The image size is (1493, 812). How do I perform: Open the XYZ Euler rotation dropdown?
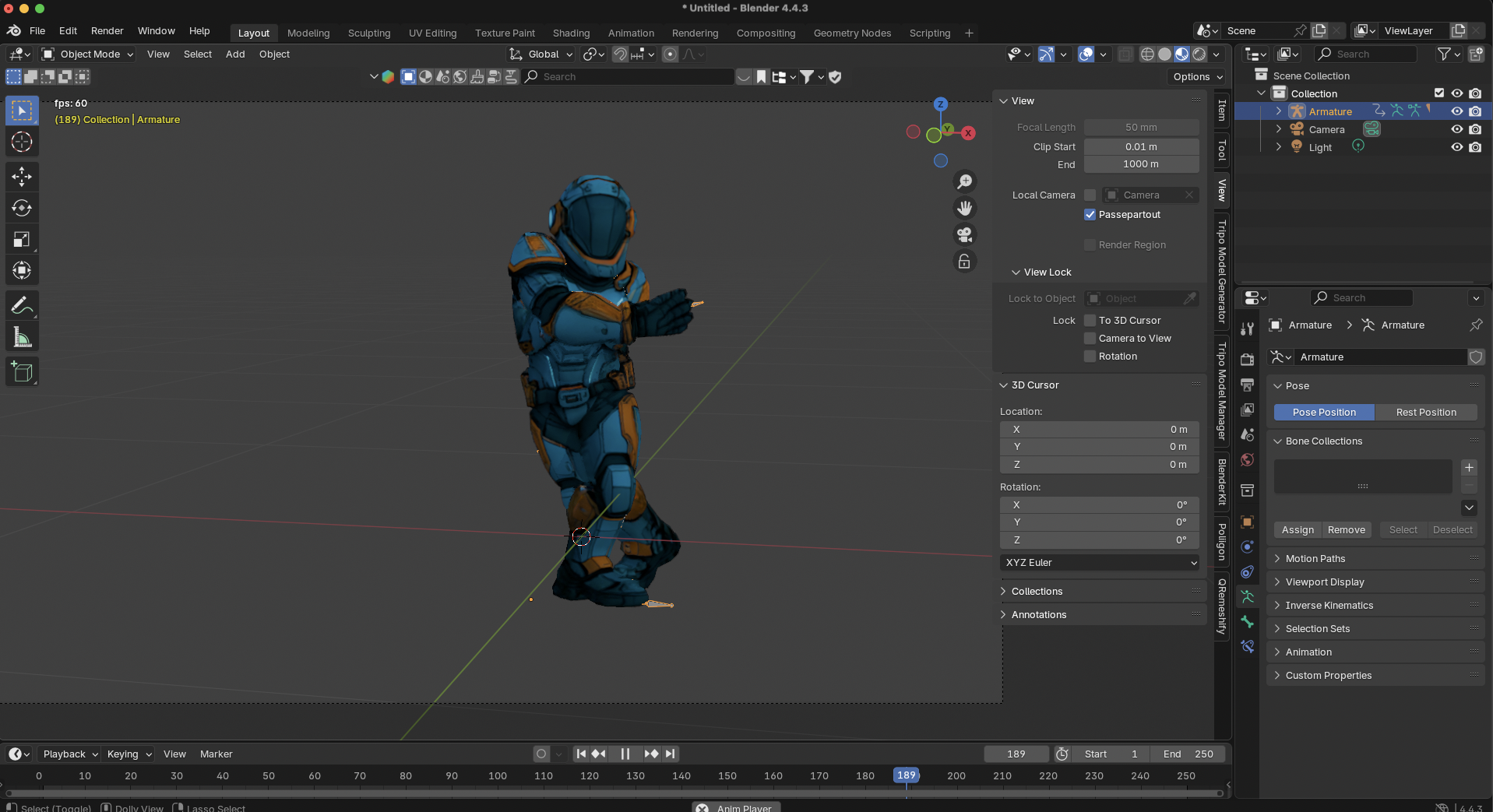(1099, 563)
